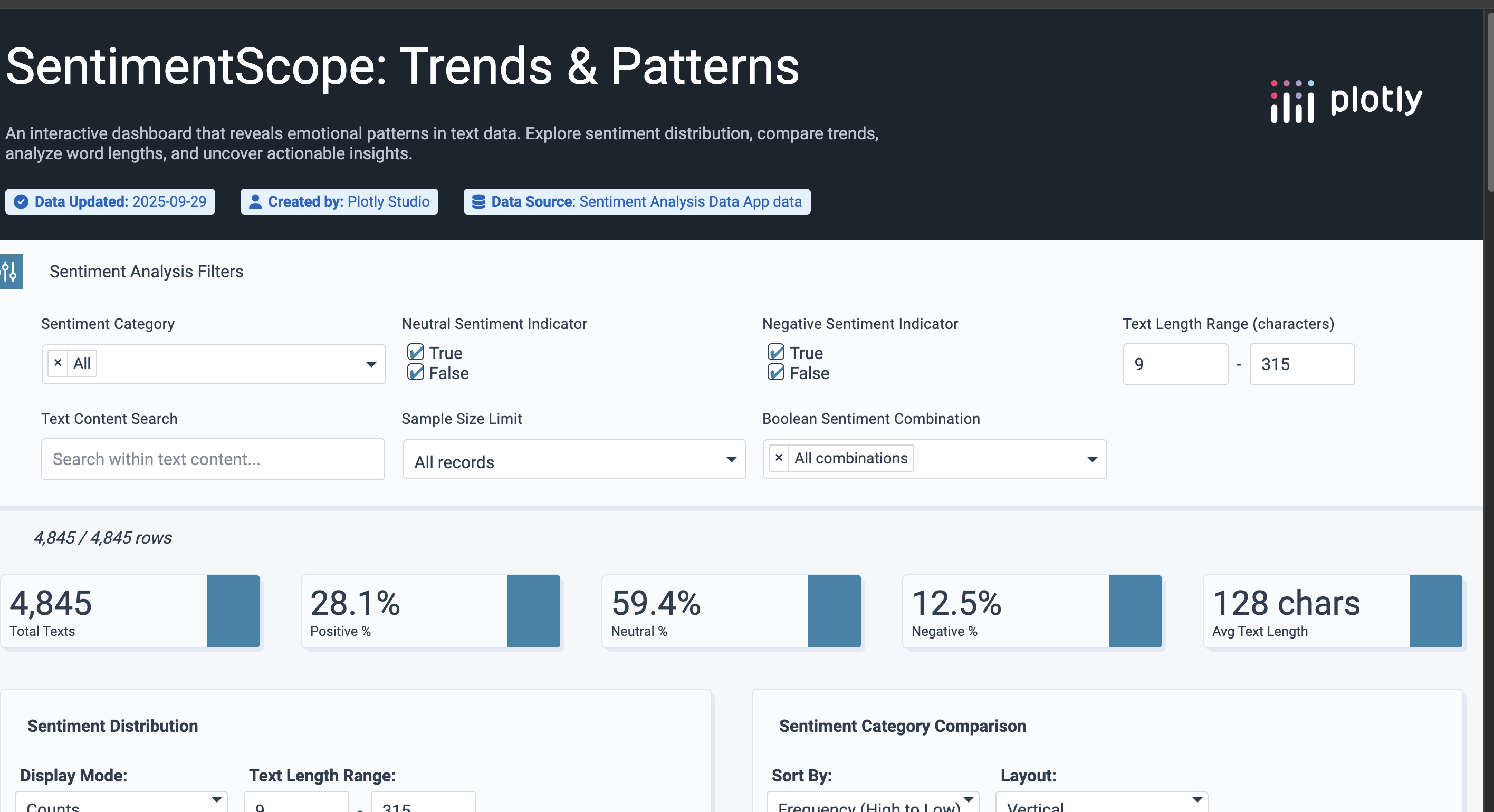Screen dimensions: 1494x812
Task: Toggle False under Negative Sentiment Indicator
Action: [x=776, y=373]
